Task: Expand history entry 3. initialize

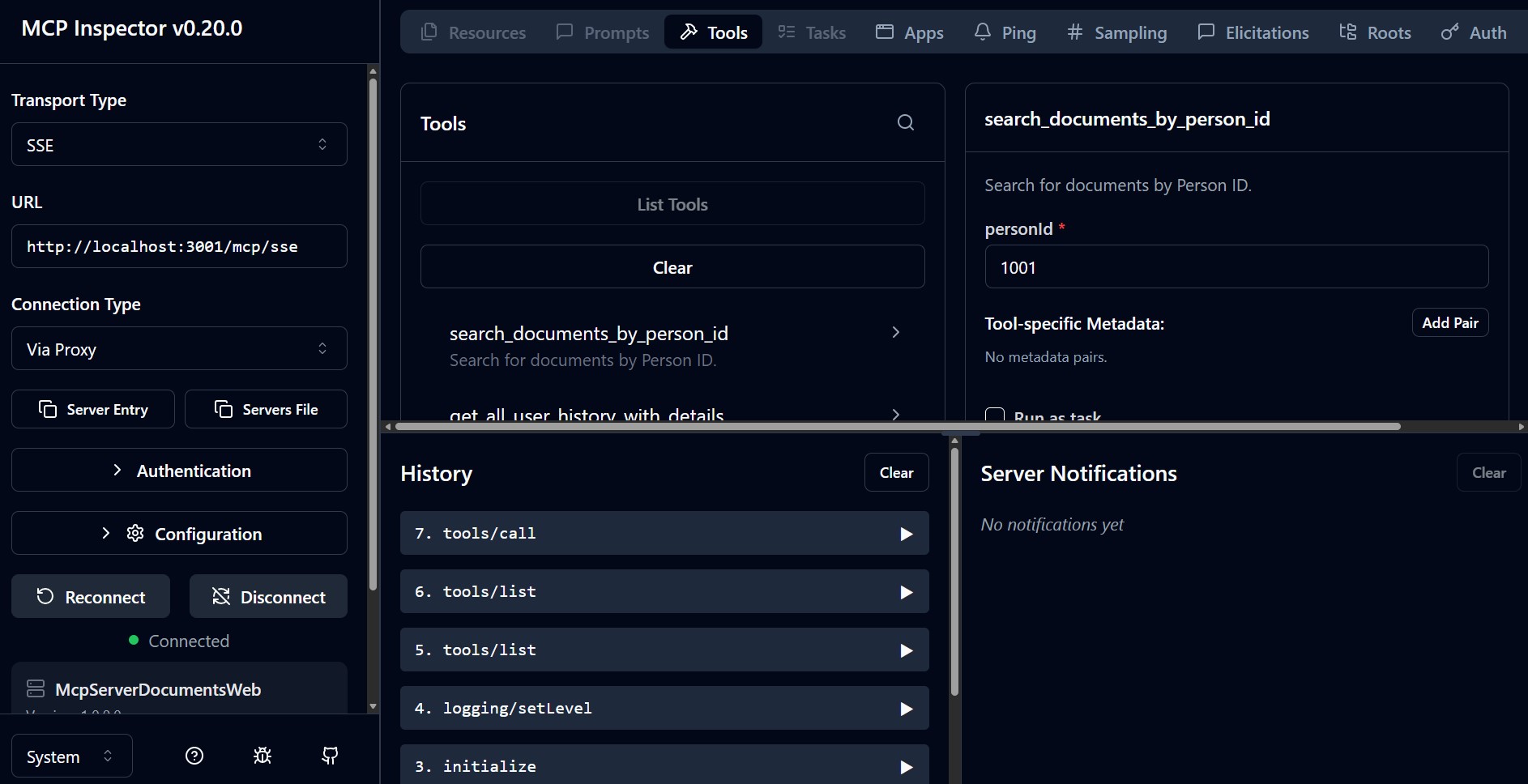Action: point(664,765)
